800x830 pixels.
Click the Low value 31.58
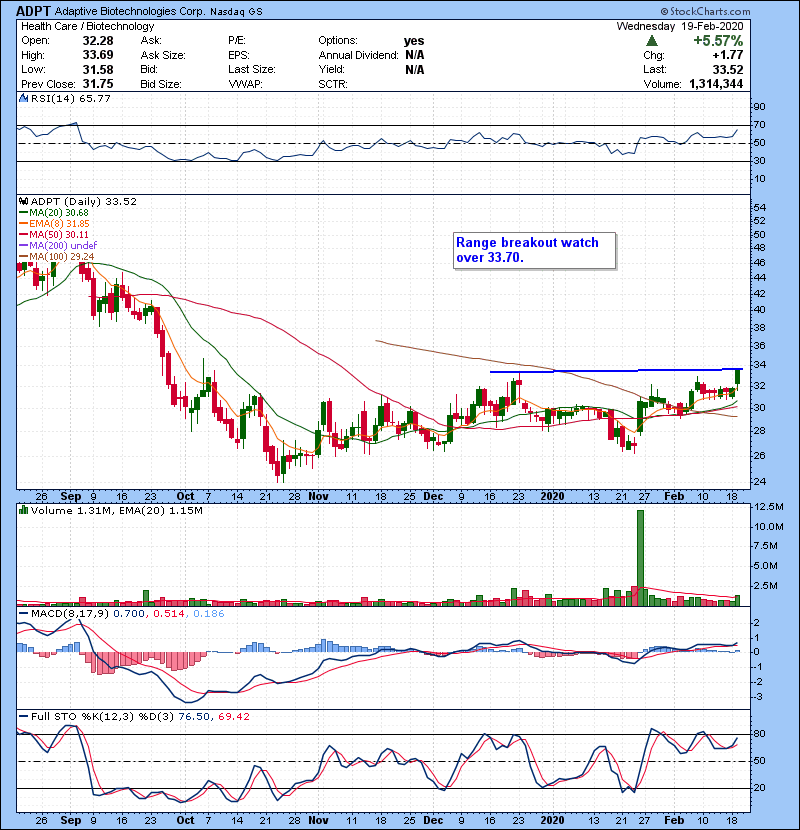point(98,69)
